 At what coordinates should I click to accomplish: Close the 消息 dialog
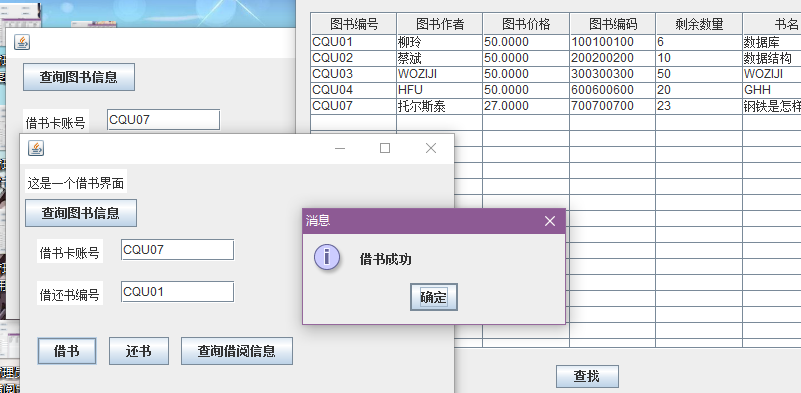coord(550,221)
